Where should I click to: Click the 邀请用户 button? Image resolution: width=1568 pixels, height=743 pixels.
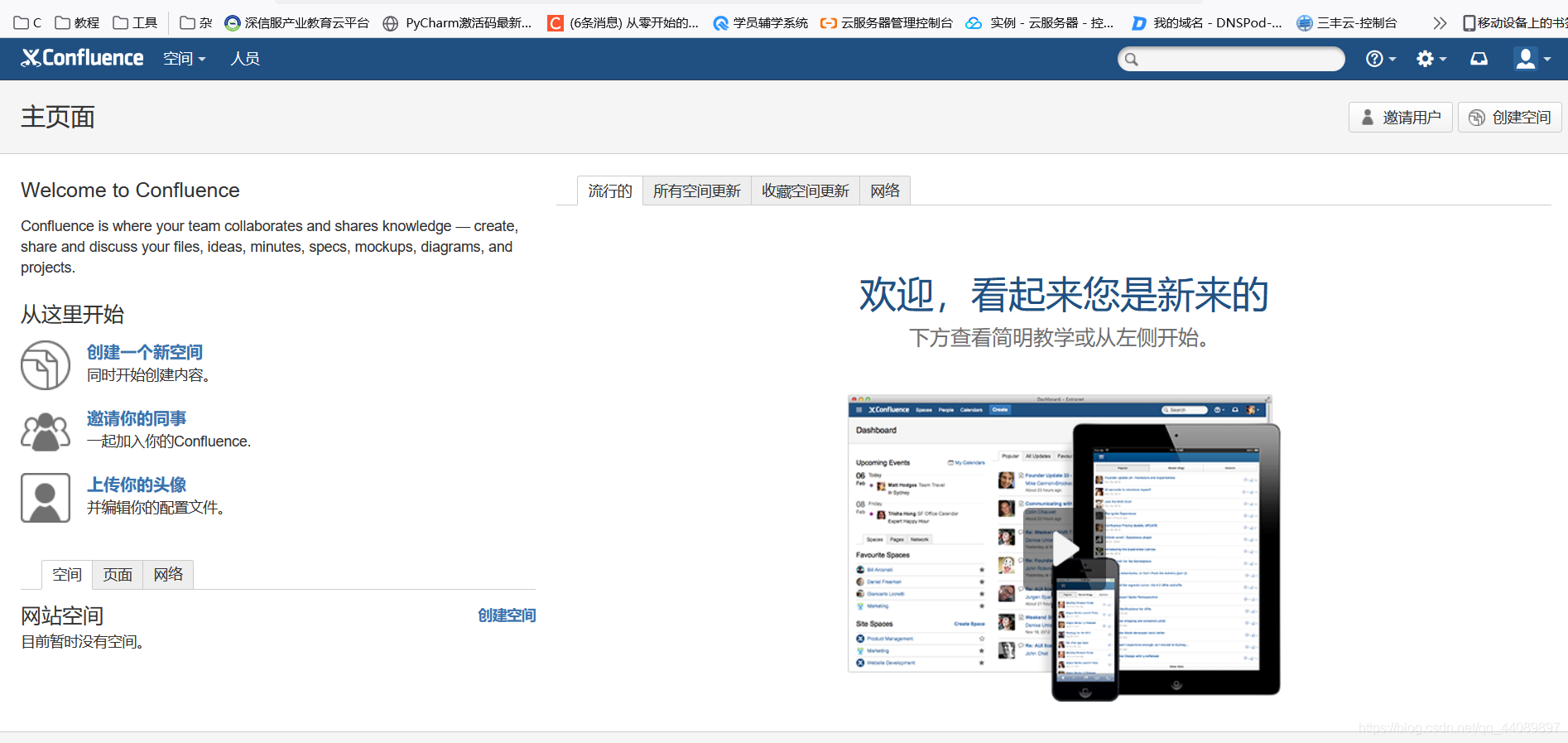tap(1401, 118)
